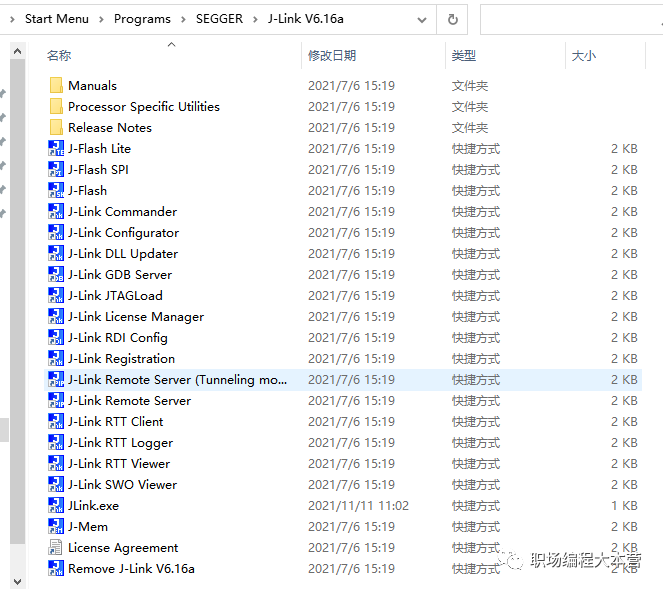
Task: Click the modified date of J-Link Configurator
Action: 351,233
